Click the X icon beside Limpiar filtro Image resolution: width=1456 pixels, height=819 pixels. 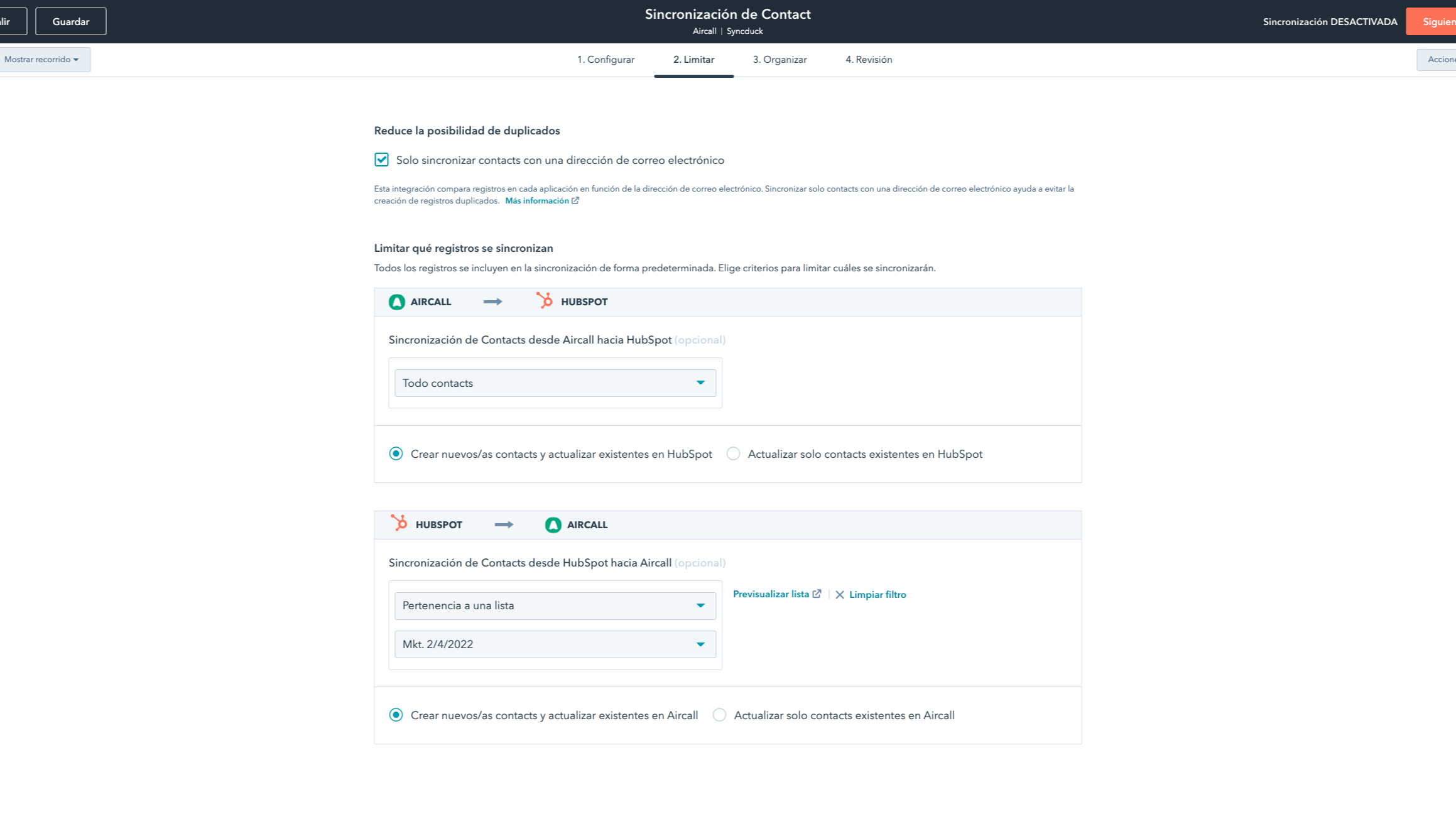(840, 594)
